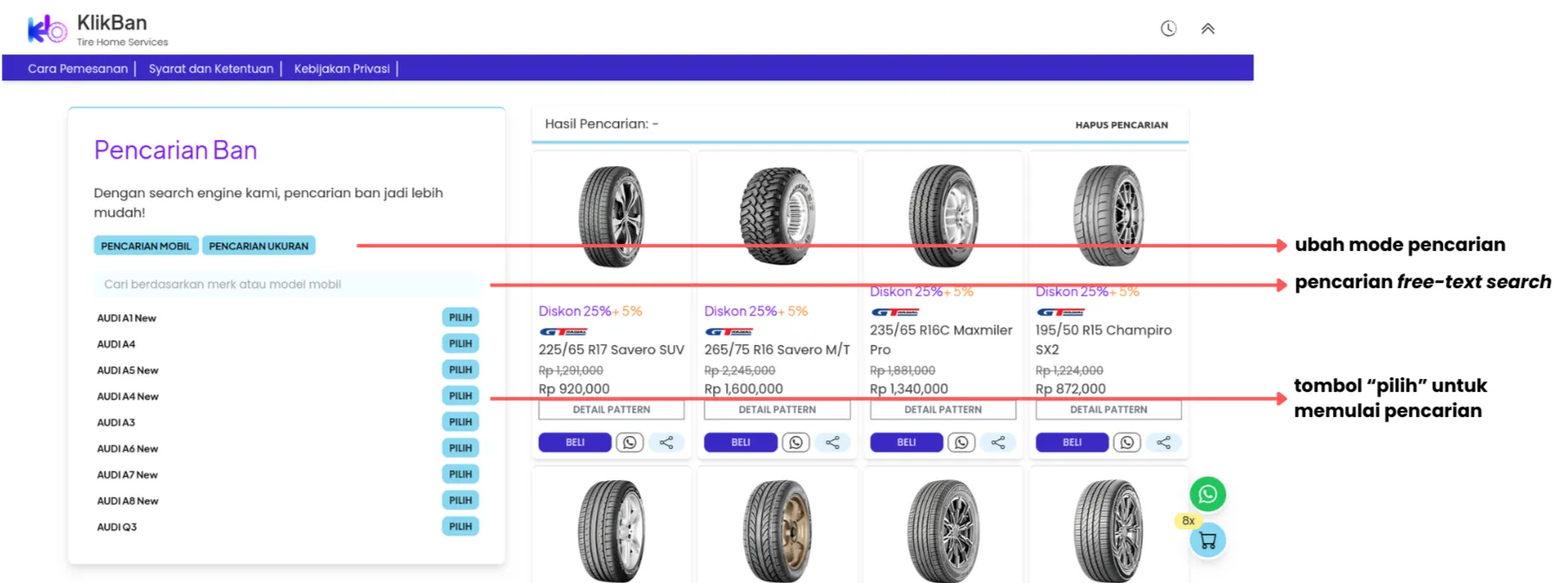The height and width of the screenshot is (583, 1568).
Task: Click the Rp 872,000 price
Action: tap(1071, 389)
